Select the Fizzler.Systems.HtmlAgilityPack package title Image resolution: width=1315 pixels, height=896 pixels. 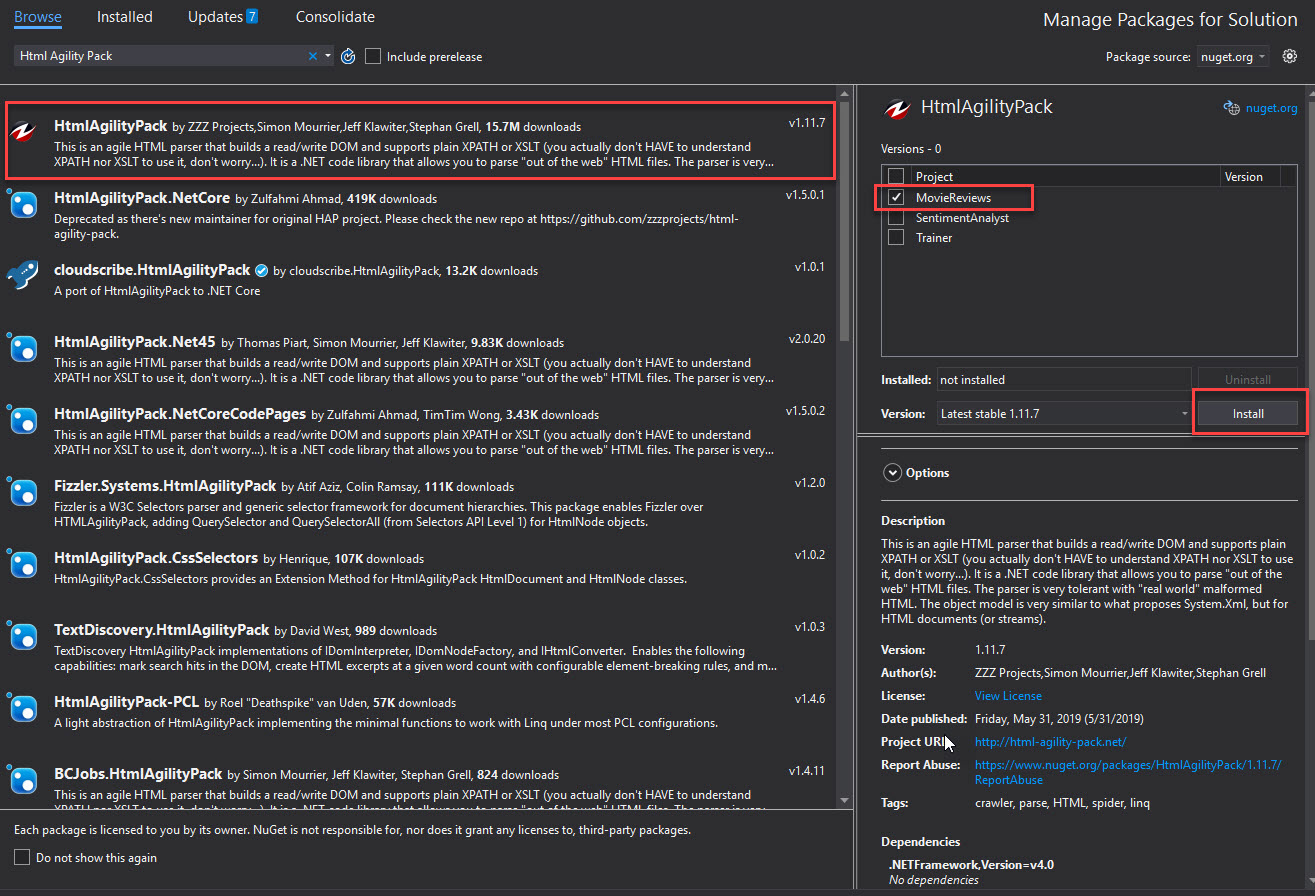165,486
